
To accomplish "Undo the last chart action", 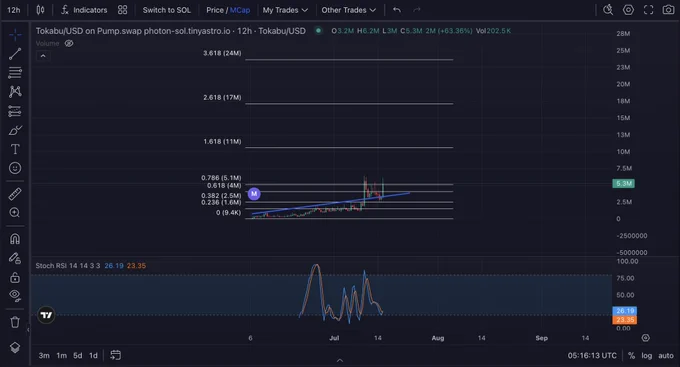I will (397, 10).
